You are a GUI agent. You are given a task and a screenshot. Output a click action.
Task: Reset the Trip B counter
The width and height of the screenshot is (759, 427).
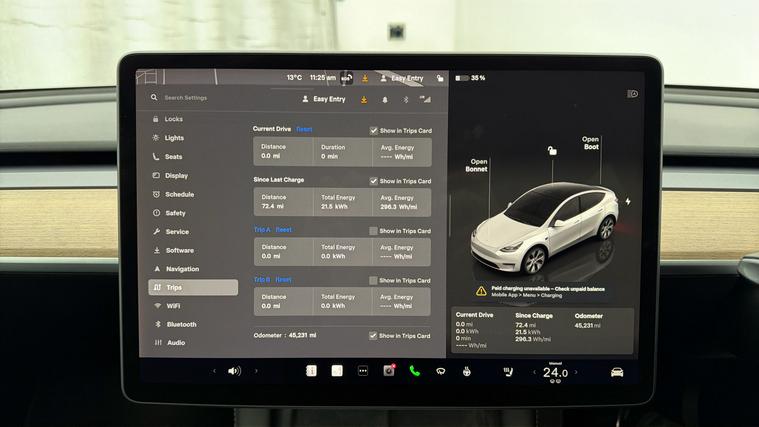pos(283,280)
